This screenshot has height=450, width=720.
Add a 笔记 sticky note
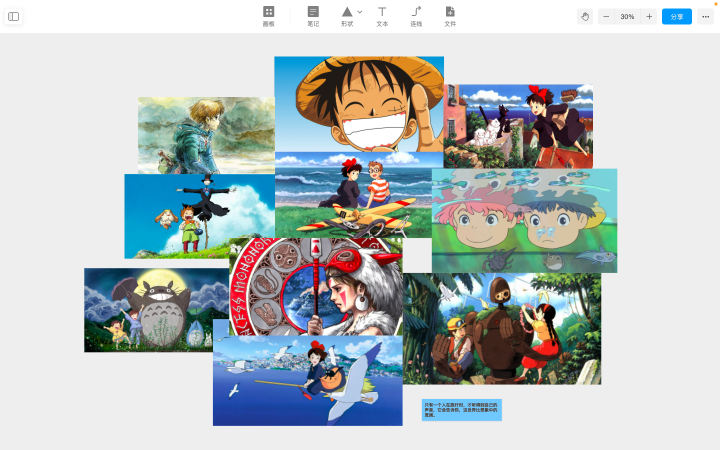point(313,17)
